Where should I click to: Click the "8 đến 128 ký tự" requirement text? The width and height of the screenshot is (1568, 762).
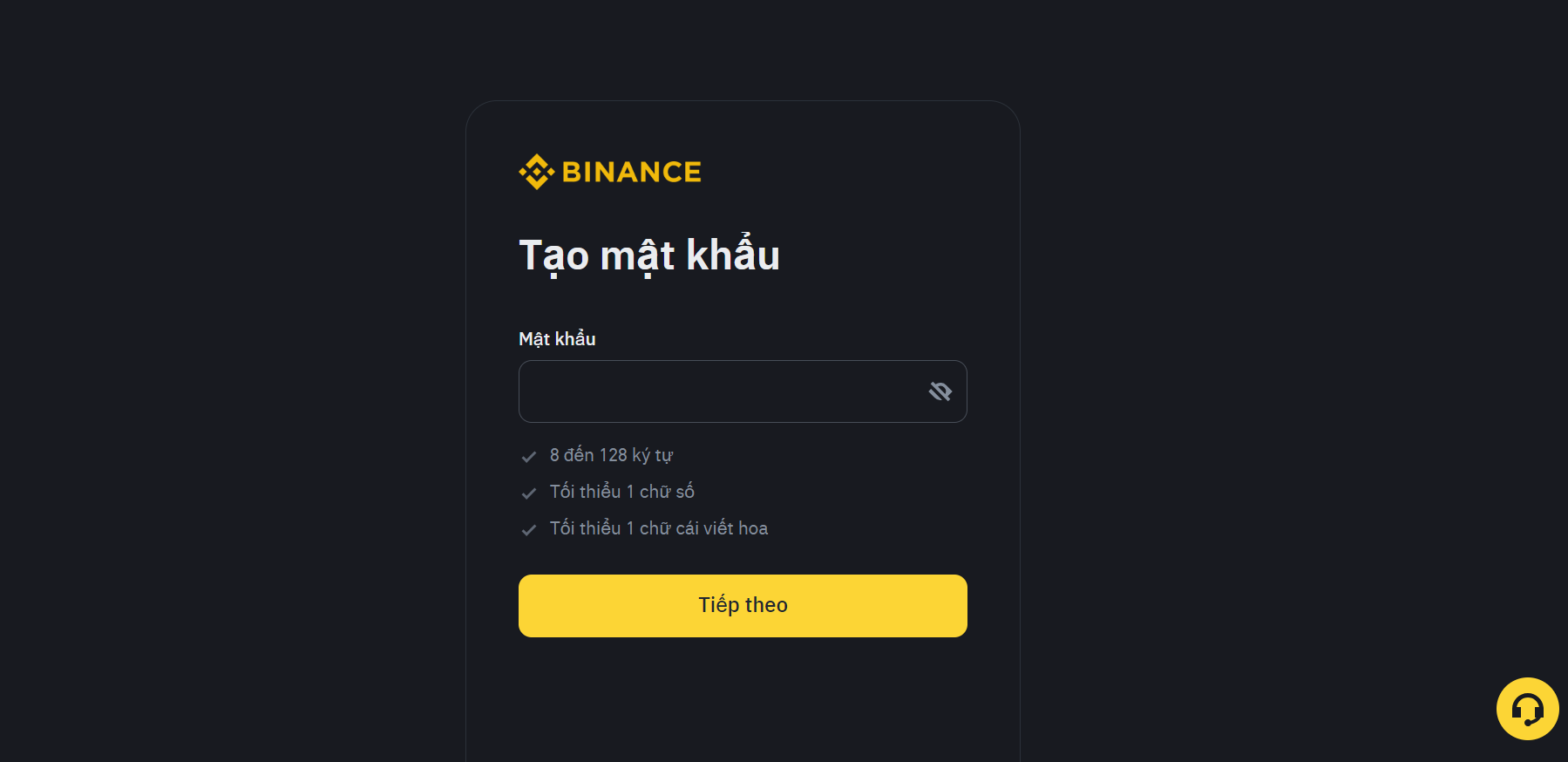click(x=611, y=455)
